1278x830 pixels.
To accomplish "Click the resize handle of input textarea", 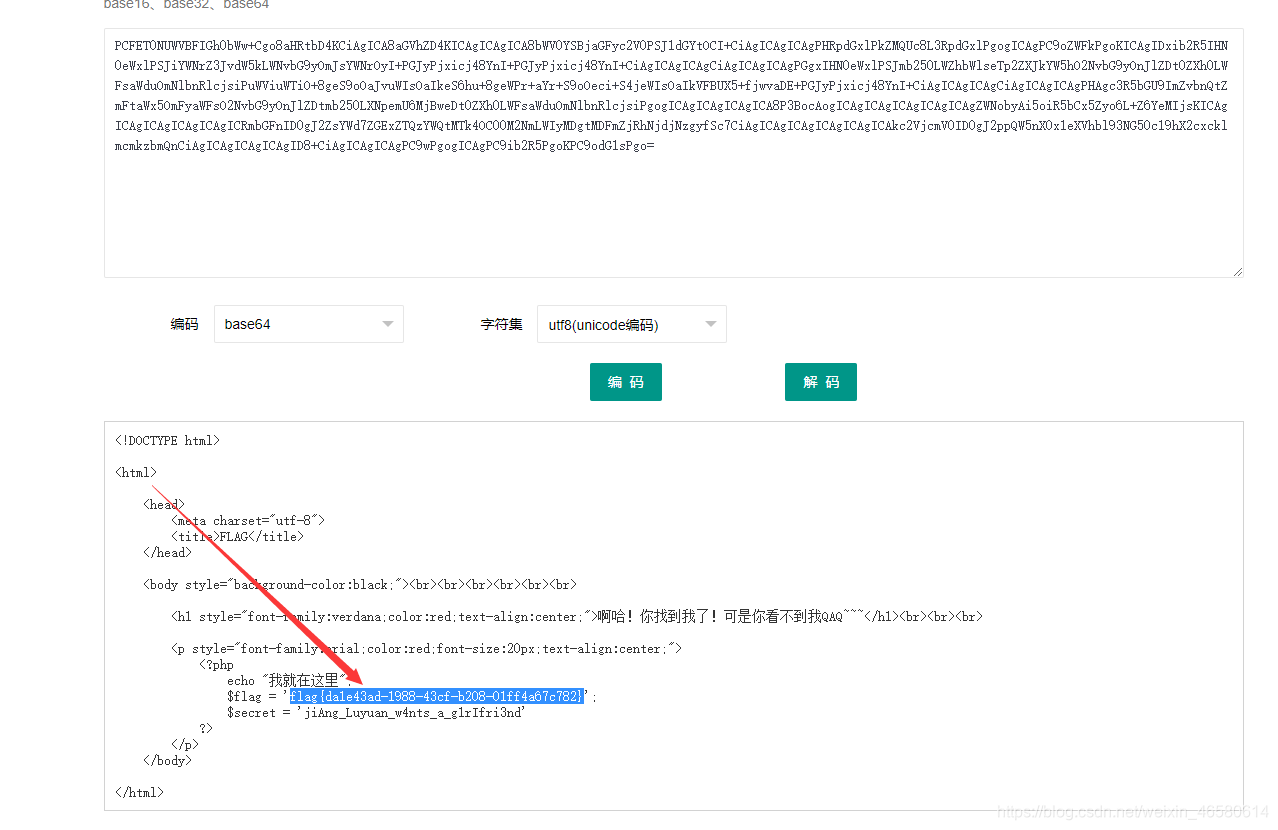I will [1238, 271].
